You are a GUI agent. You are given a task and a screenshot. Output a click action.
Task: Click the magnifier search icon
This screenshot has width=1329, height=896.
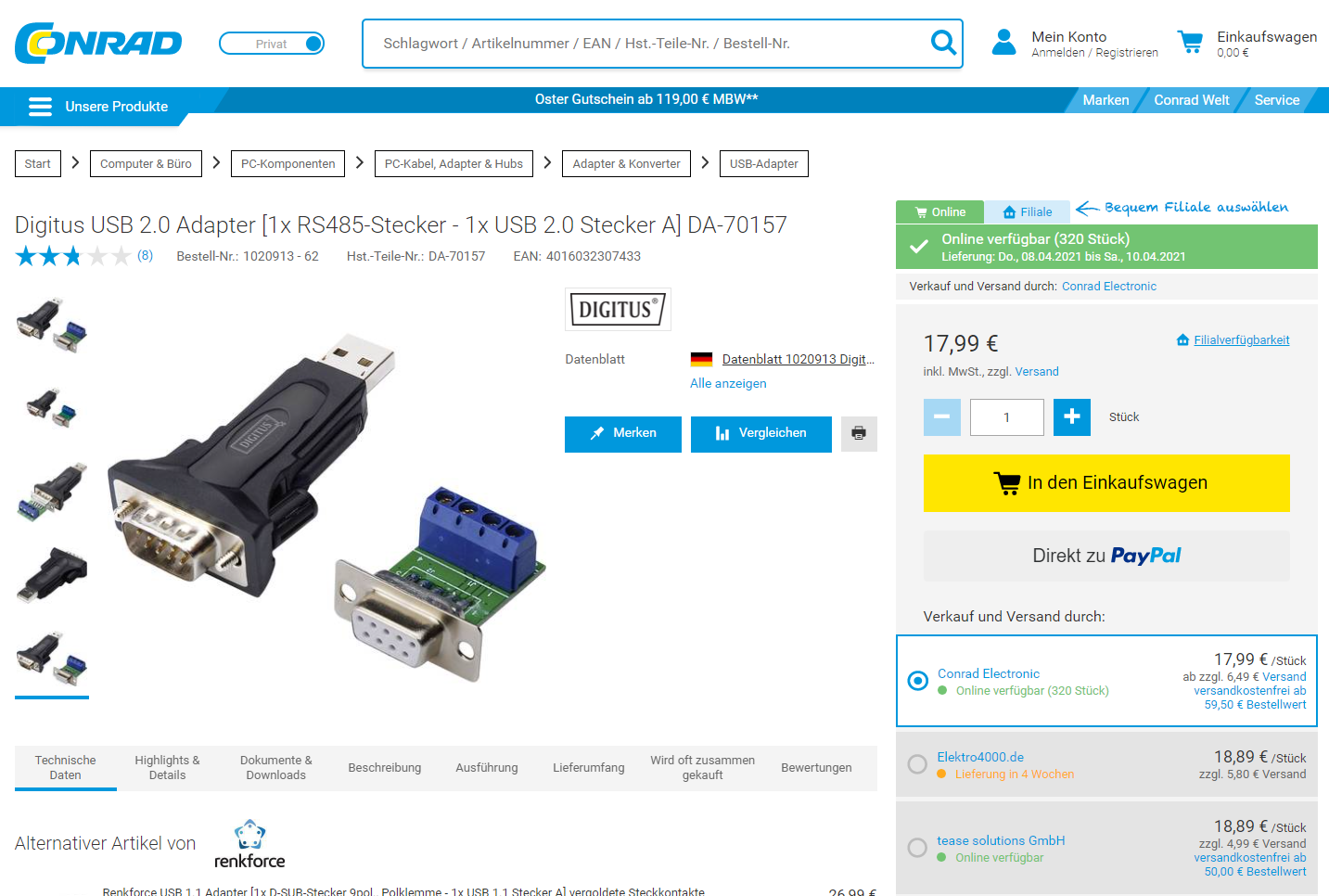point(943,43)
